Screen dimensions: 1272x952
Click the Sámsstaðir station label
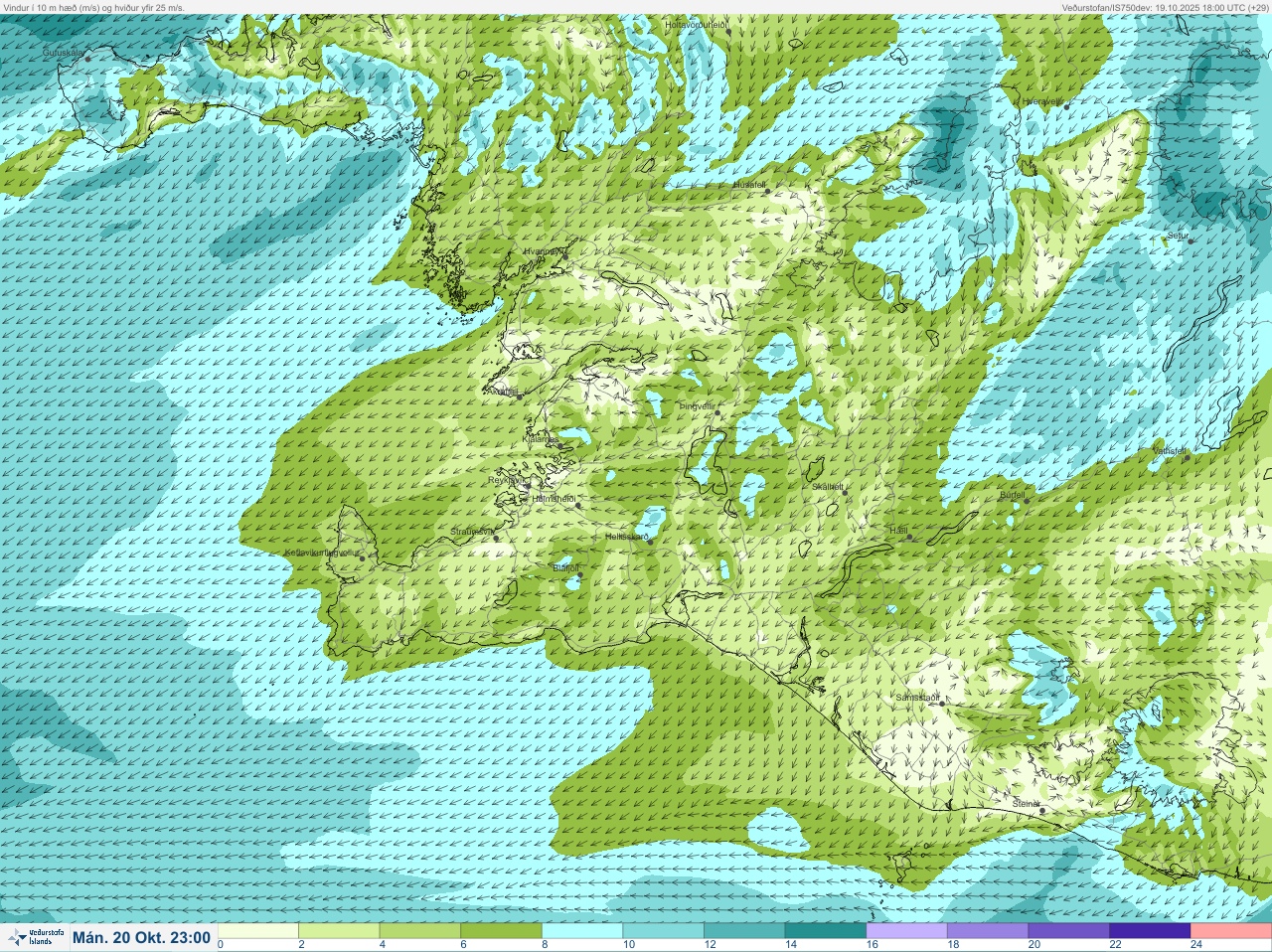(917, 698)
